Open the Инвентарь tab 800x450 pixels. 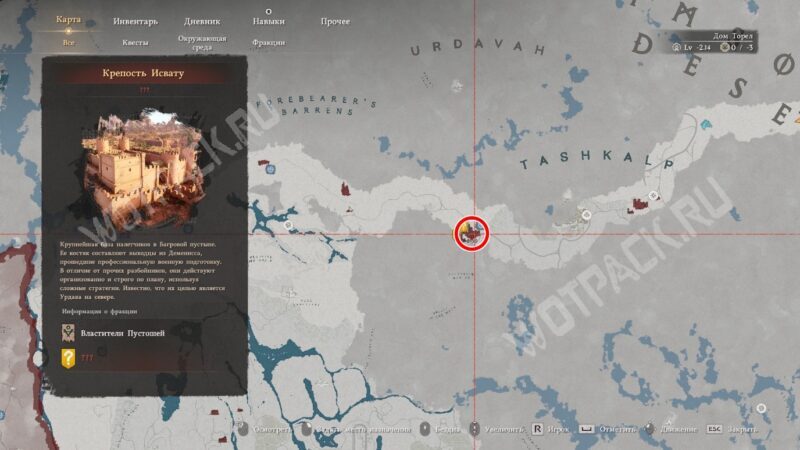134,20
